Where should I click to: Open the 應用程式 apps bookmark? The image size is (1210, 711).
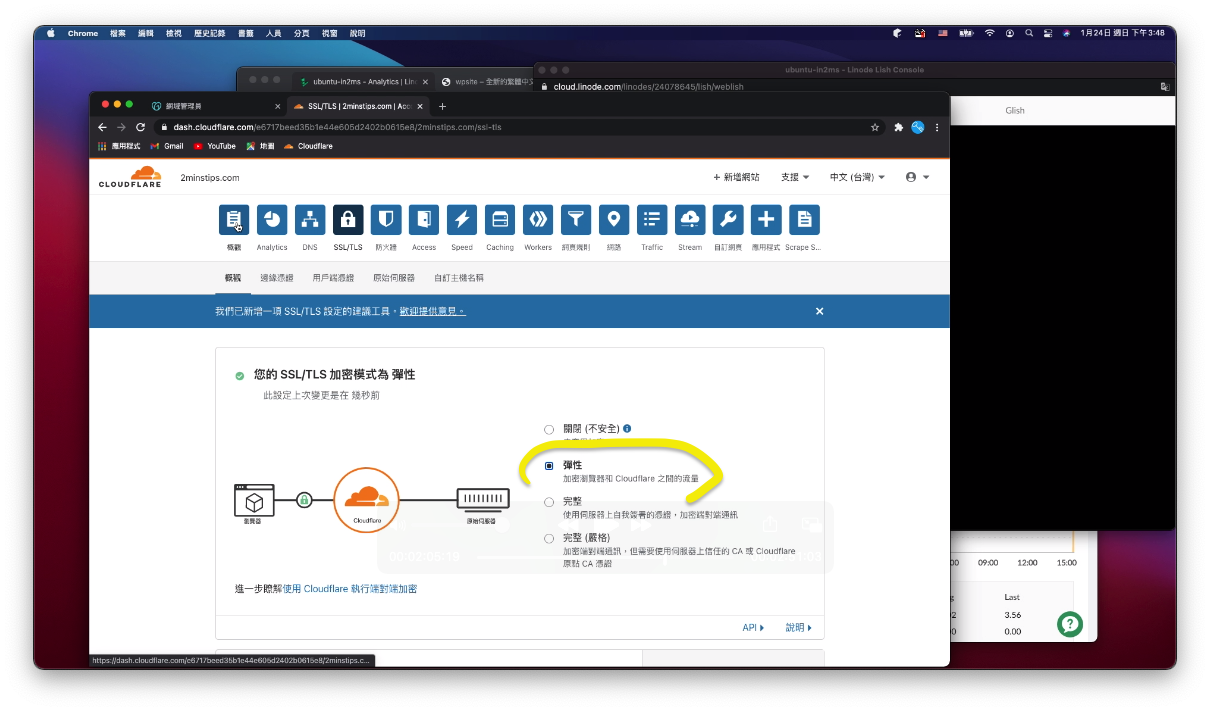coord(118,146)
